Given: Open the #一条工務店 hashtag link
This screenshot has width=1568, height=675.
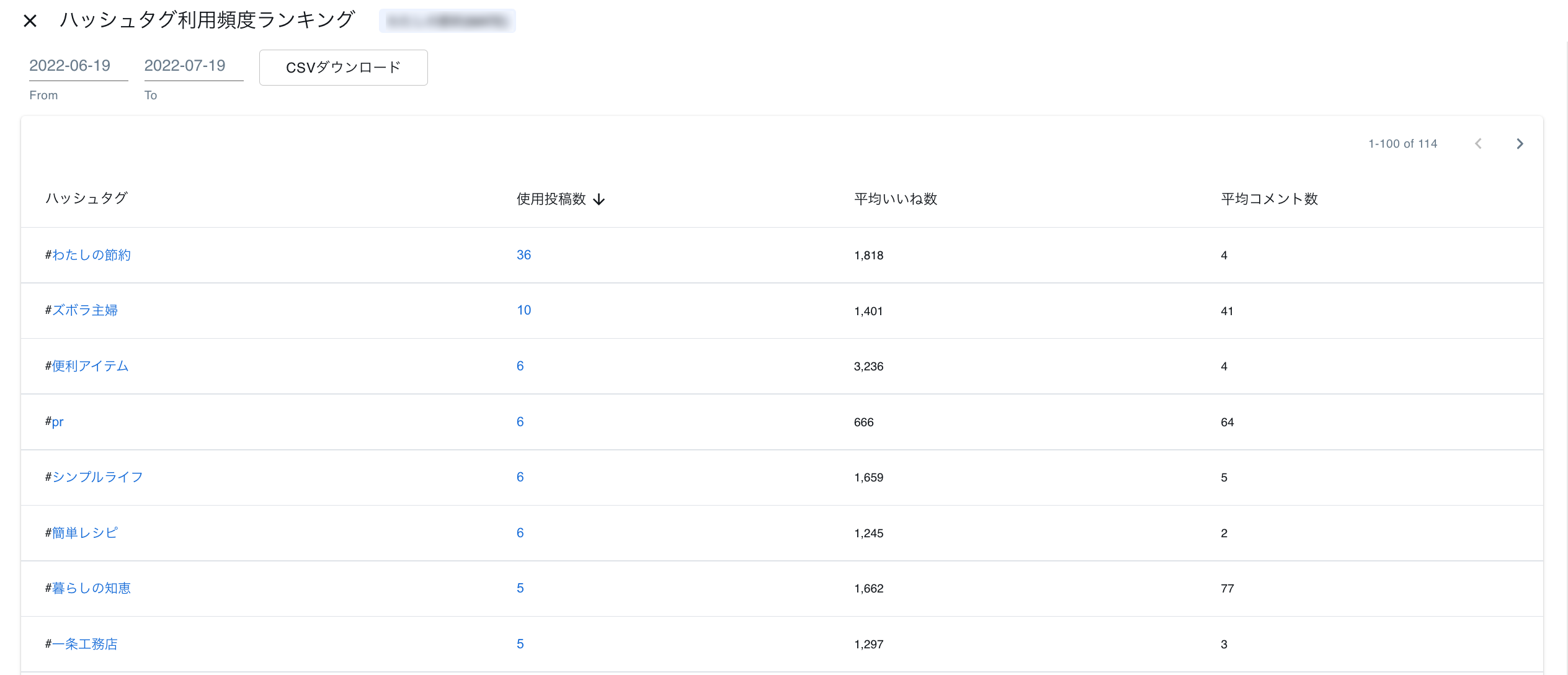Looking at the screenshot, I should coord(84,644).
